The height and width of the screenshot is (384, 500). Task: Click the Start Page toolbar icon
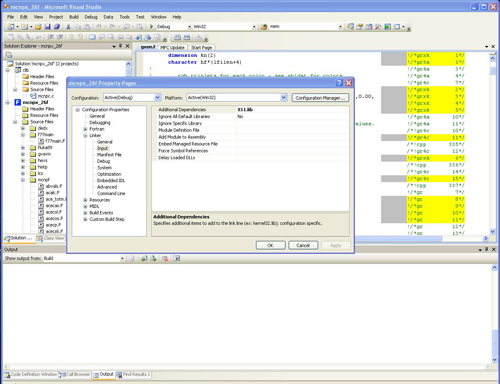coord(388,26)
